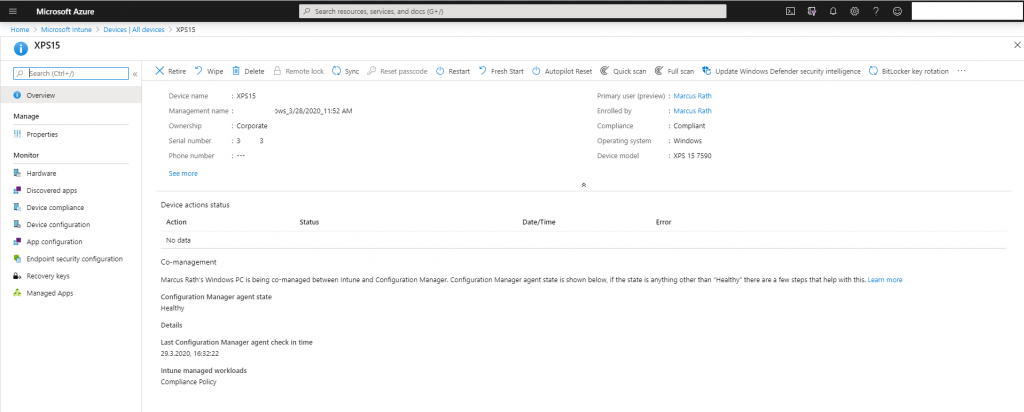Start the Fresh Start action
1024x412 pixels.
coord(501,71)
